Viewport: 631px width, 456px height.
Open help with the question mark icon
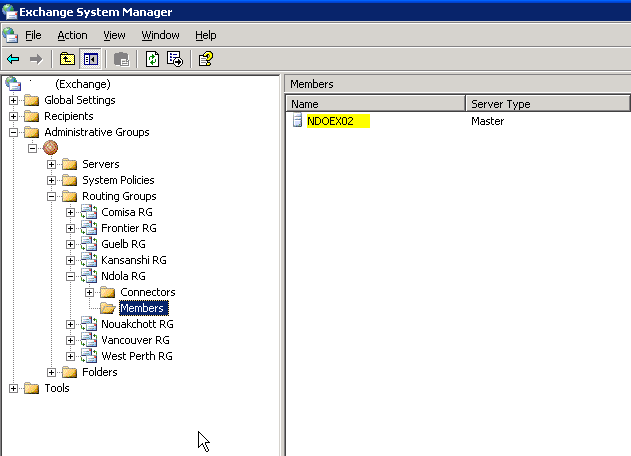click(206, 60)
